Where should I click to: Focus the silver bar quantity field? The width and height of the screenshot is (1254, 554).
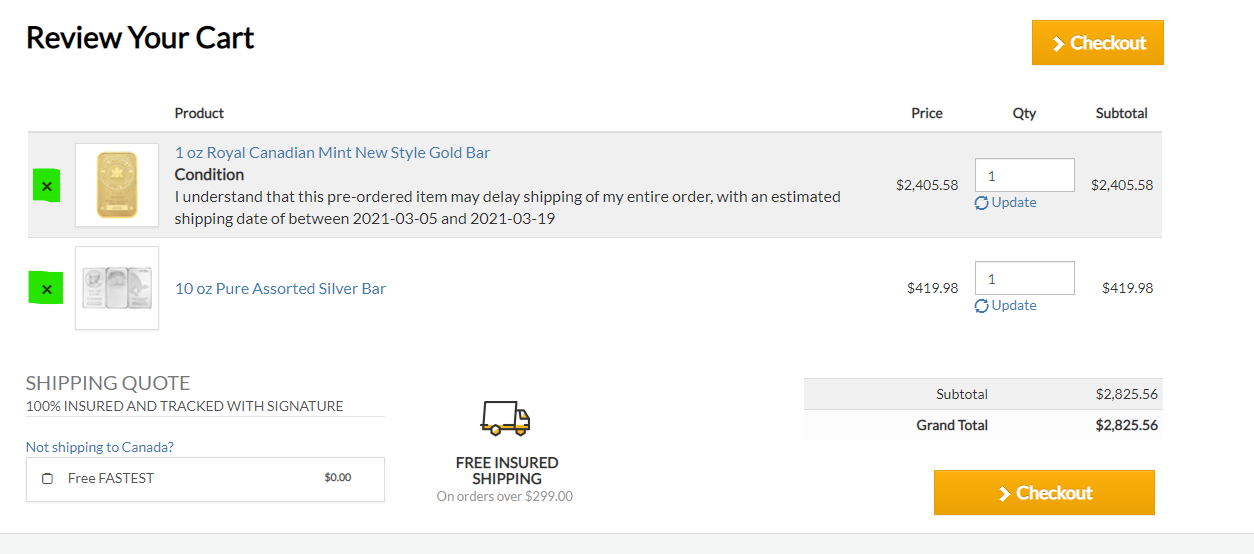[1025, 278]
